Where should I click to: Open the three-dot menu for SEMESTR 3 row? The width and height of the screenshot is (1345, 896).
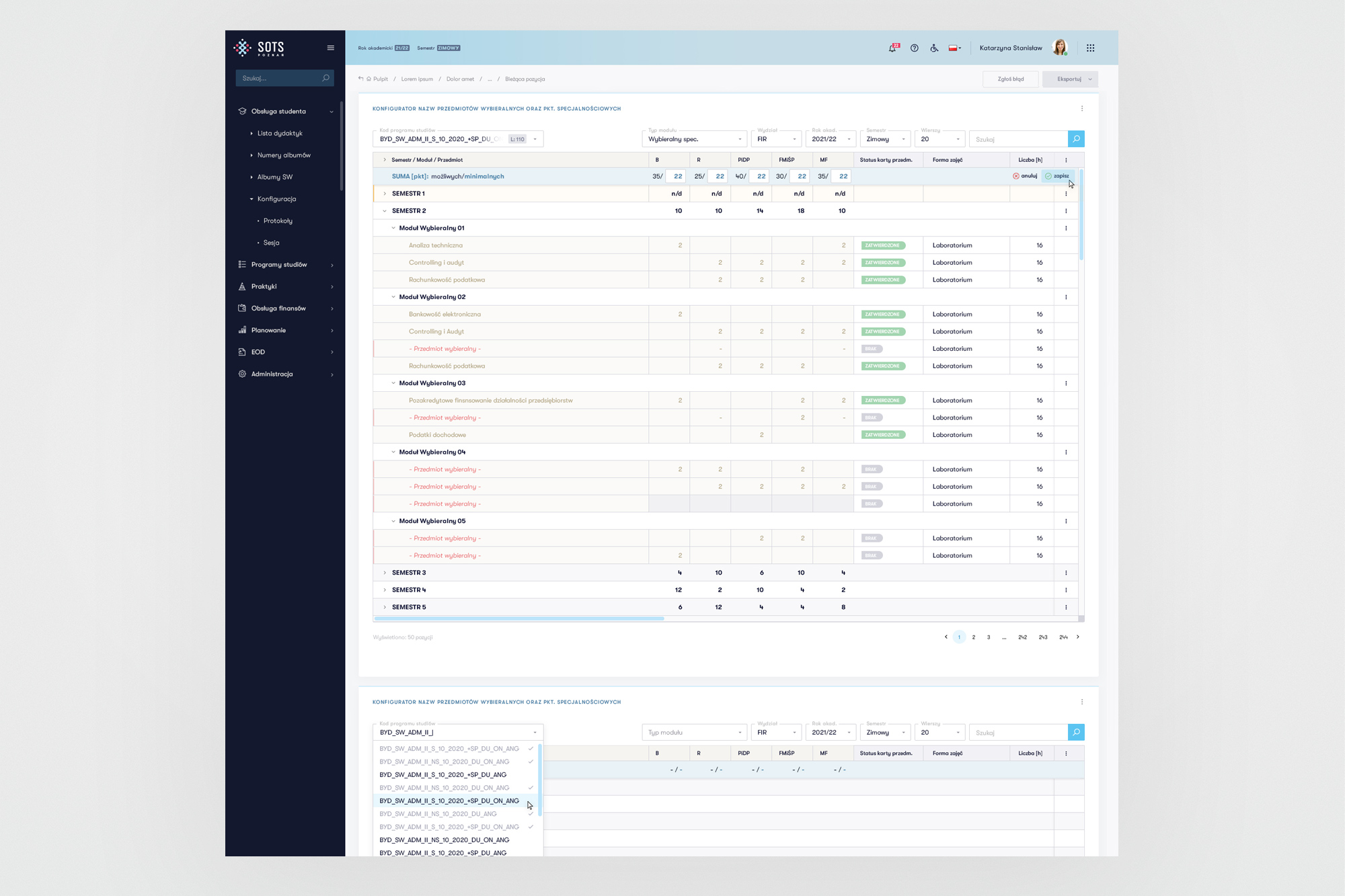pos(1066,573)
